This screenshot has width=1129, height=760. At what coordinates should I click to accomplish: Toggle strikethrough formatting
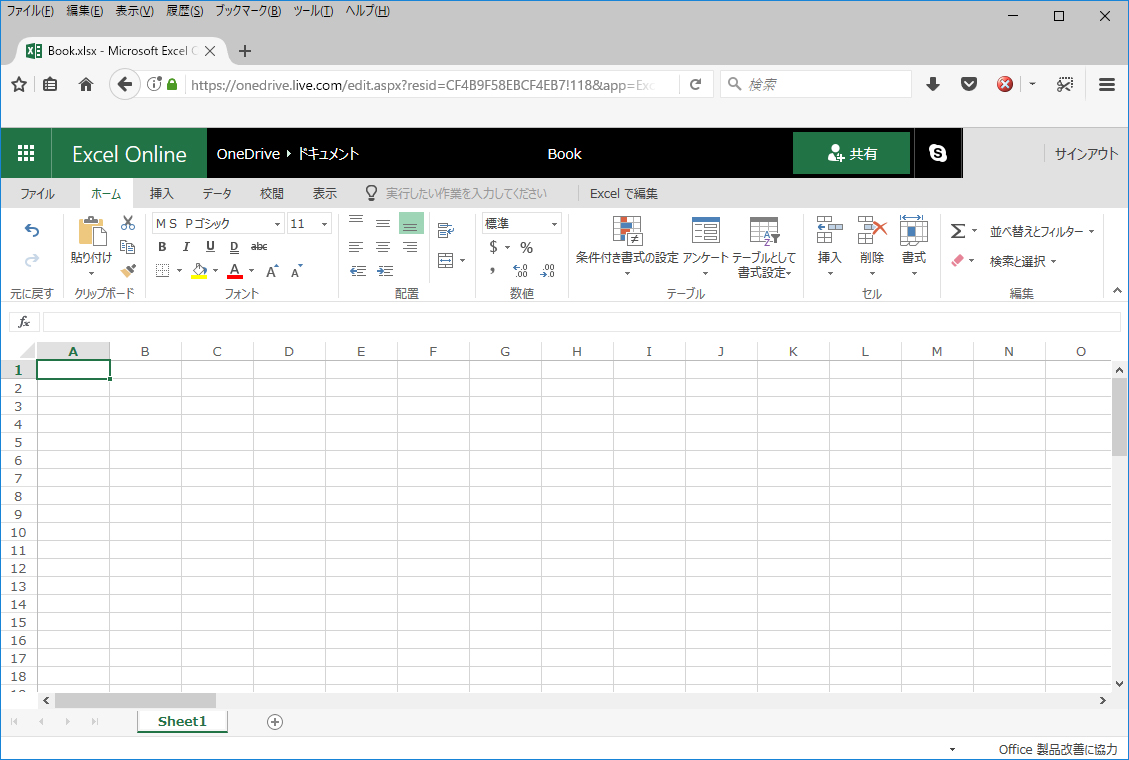click(x=259, y=247)
